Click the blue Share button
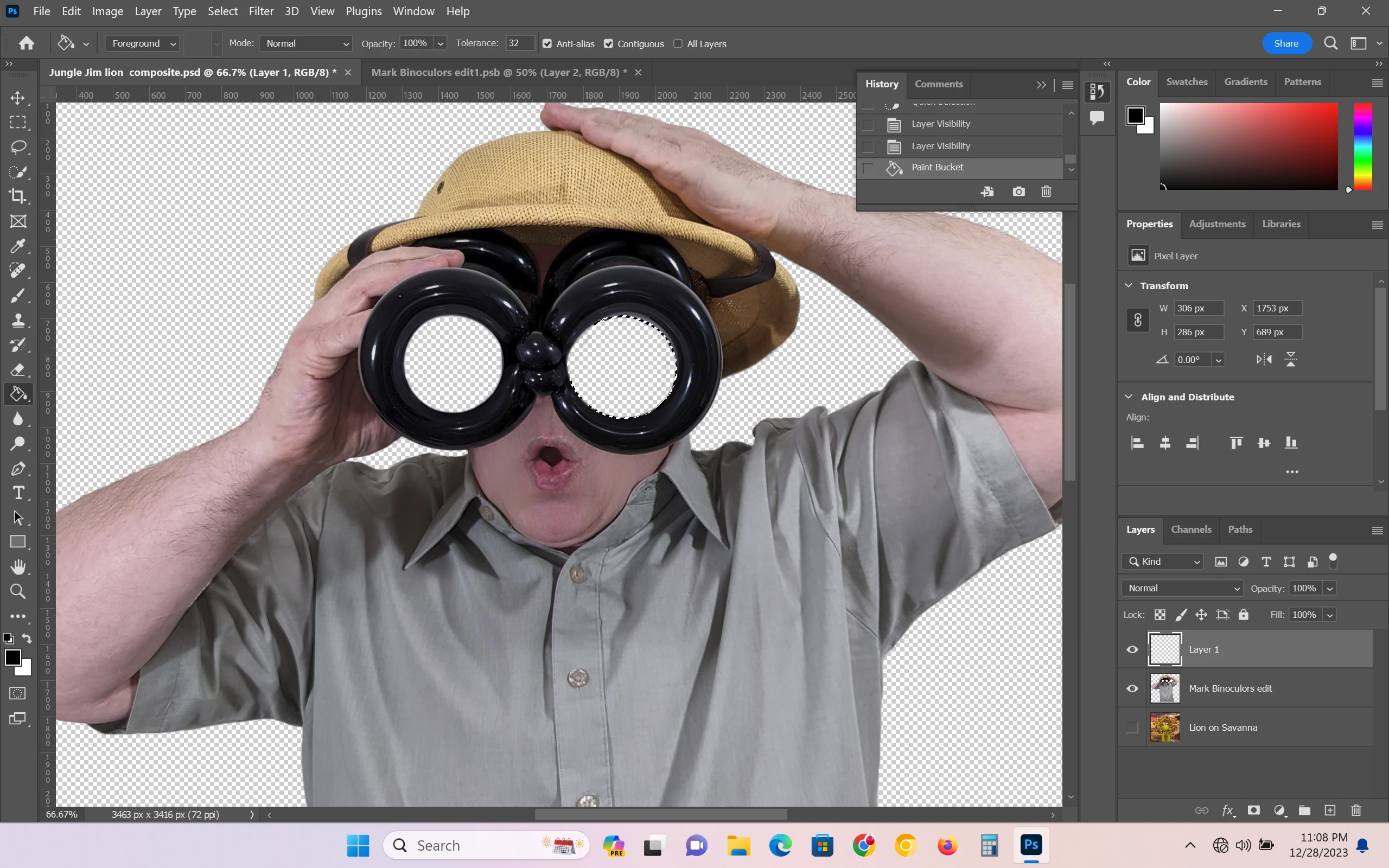This screenshot has width=1389, height=868. point(1286,43)
